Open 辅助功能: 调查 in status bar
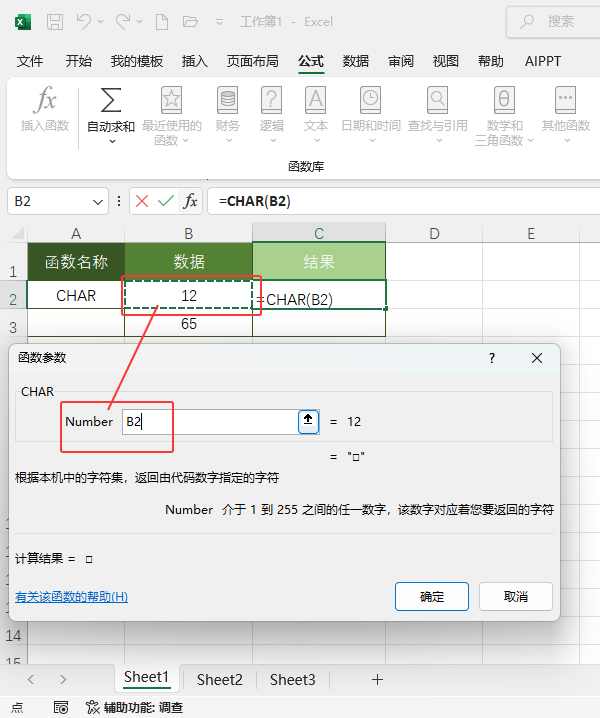This screenshot has height=718, width=600. (135, 707)
